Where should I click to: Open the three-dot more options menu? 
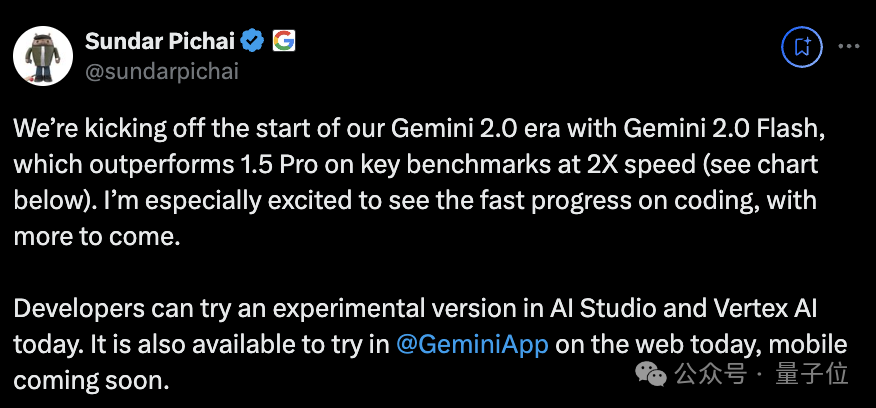(x=849, y=47)
